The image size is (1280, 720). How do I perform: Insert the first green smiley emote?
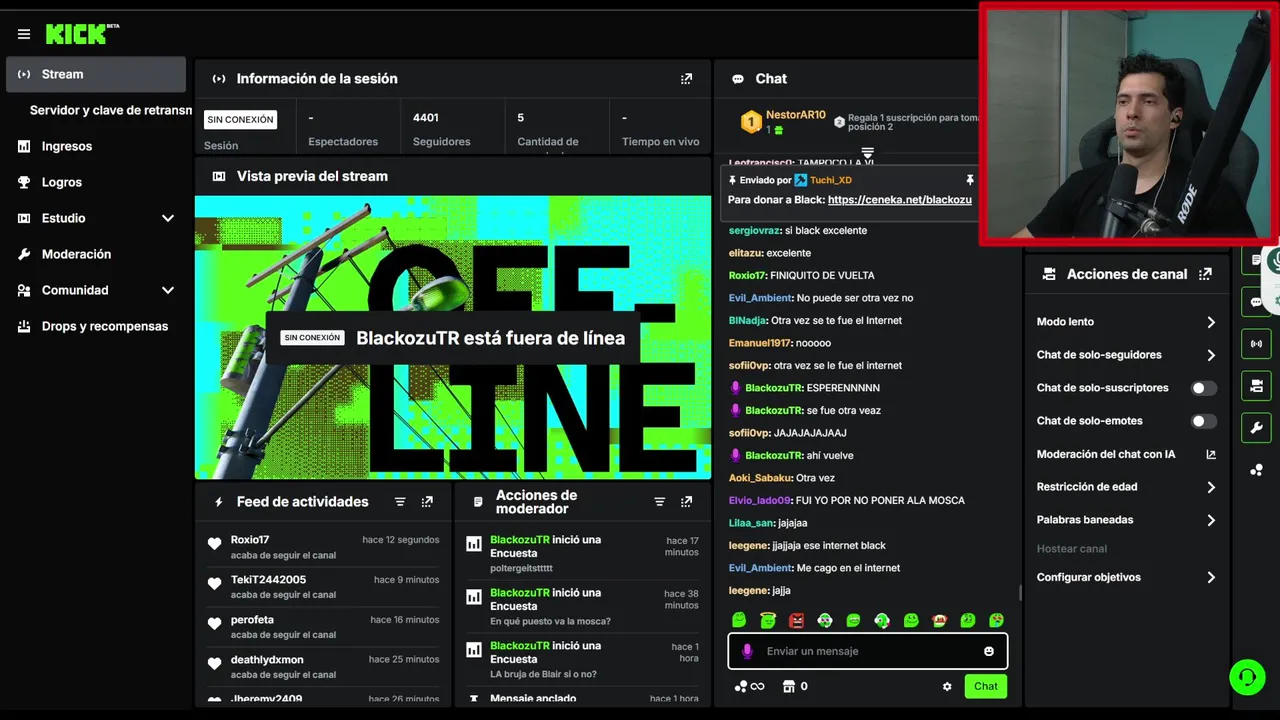(x=739, y=621)
